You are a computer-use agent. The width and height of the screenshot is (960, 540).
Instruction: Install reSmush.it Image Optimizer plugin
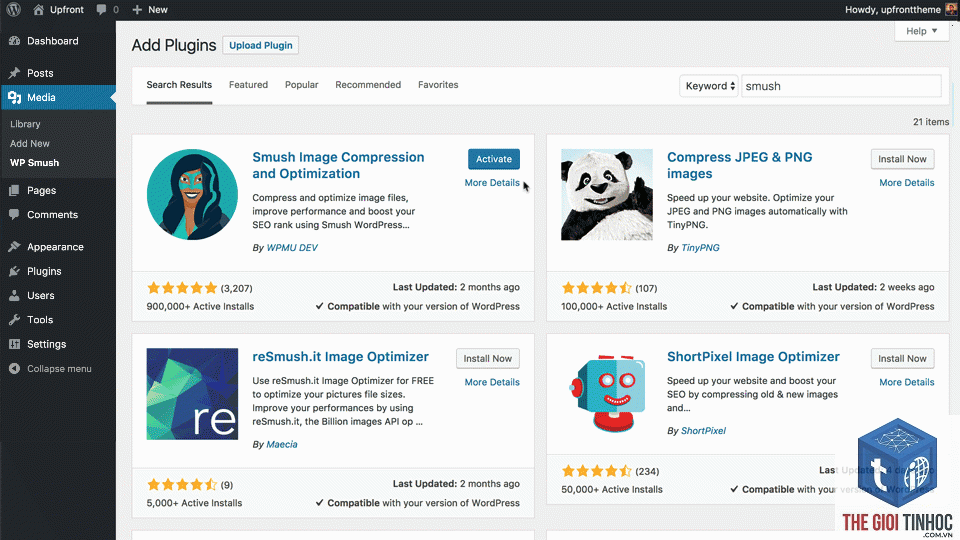pos(487,359)
